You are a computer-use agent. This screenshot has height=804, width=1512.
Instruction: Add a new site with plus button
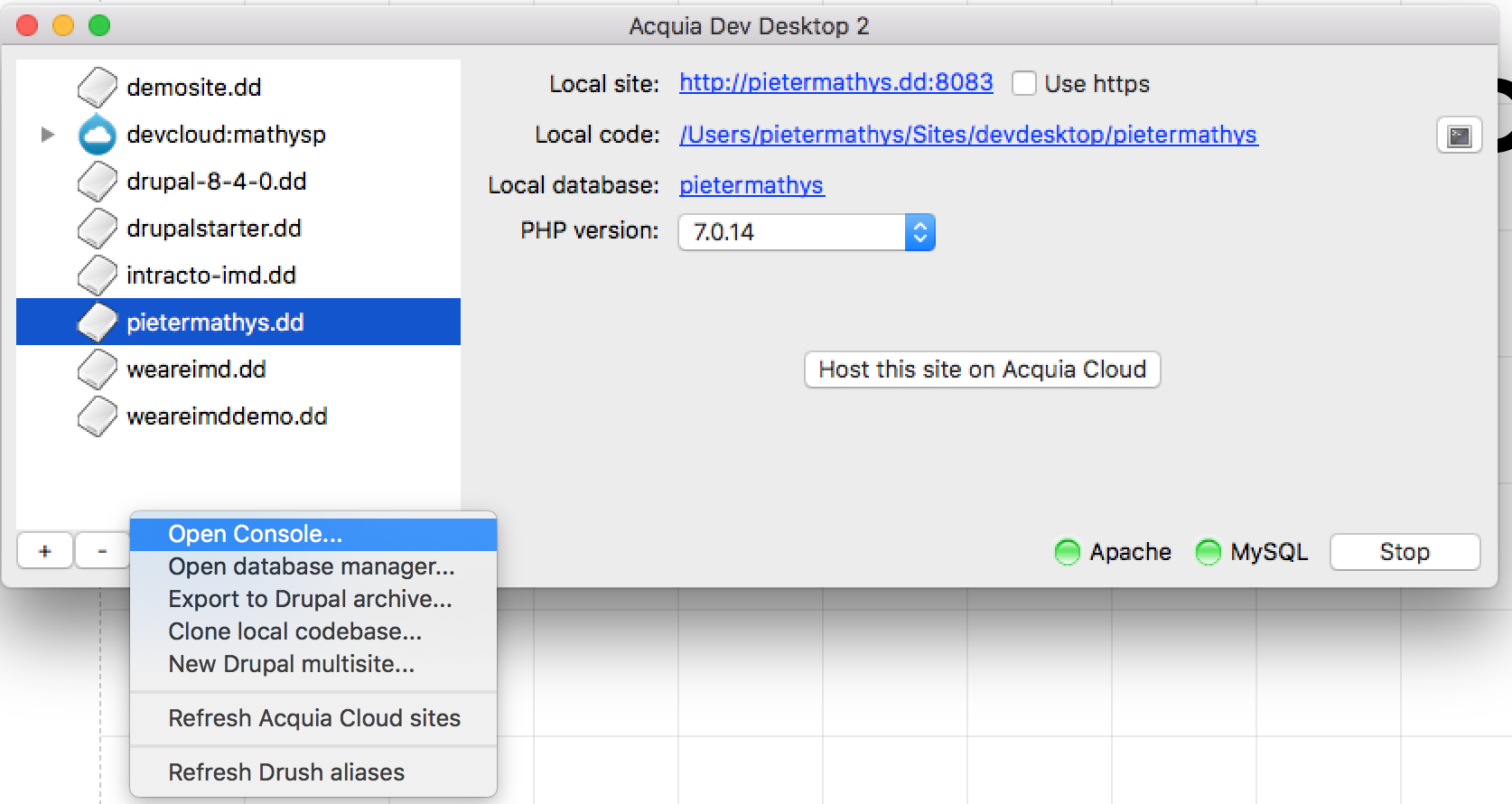(x=45, y=551)
